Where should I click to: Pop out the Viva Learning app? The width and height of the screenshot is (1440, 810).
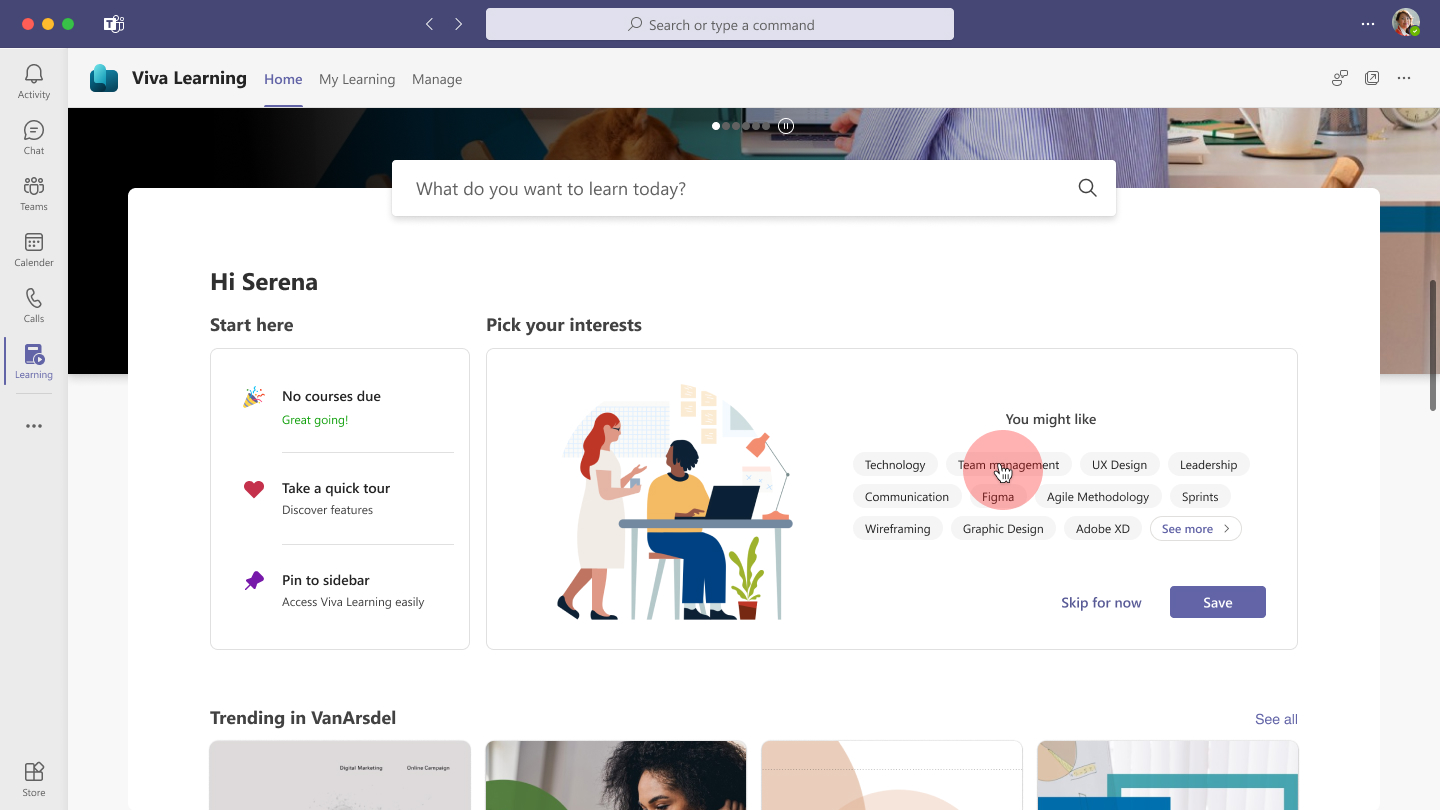(x=1372, y=78)
